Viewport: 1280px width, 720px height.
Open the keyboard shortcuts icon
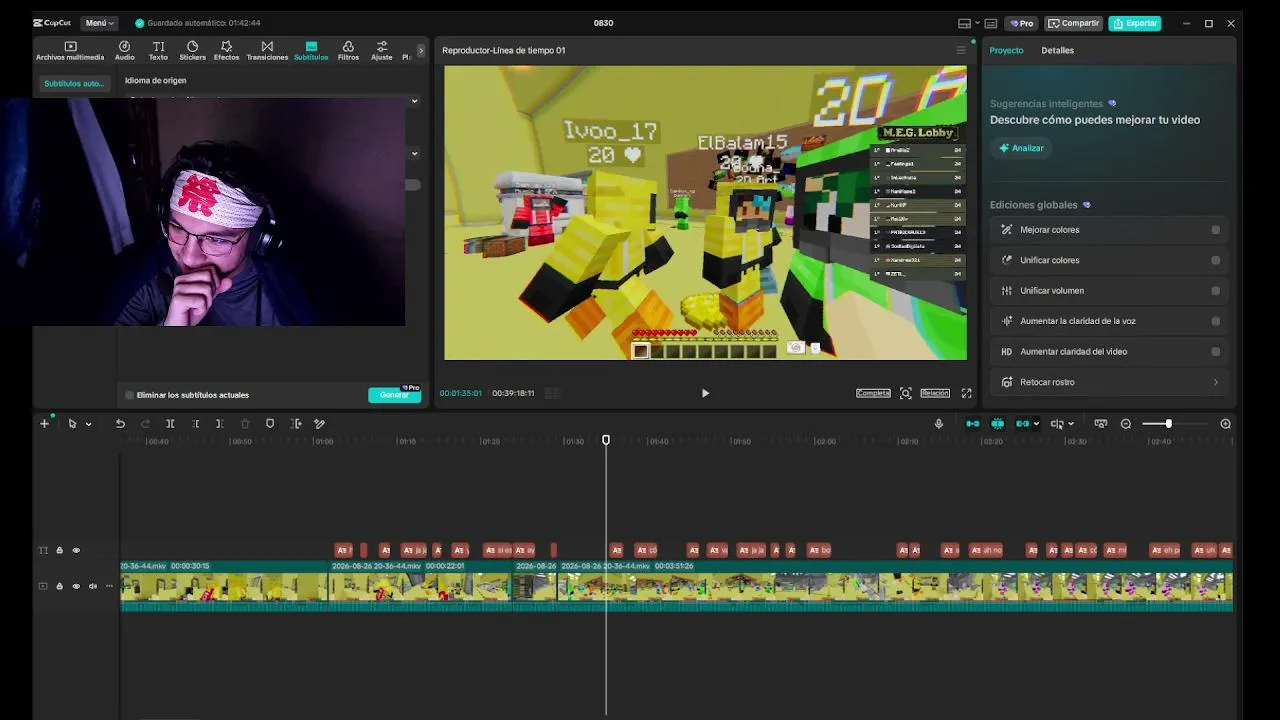click(991, 23)
